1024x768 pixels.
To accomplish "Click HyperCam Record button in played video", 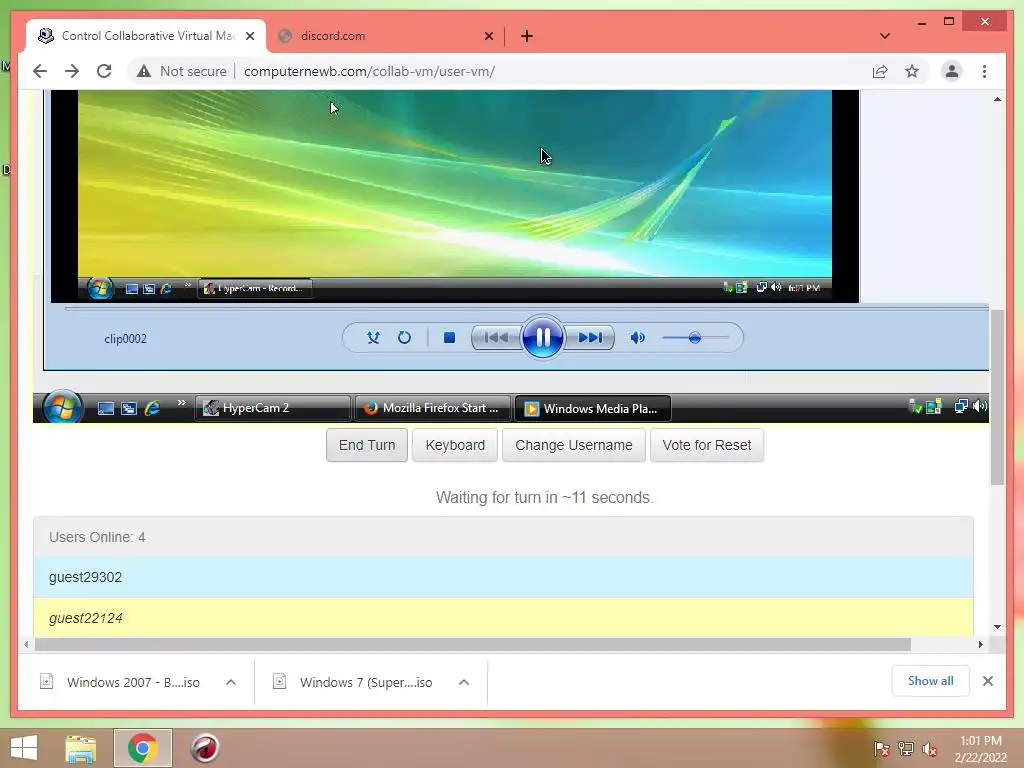I will [x=255, y=288].
